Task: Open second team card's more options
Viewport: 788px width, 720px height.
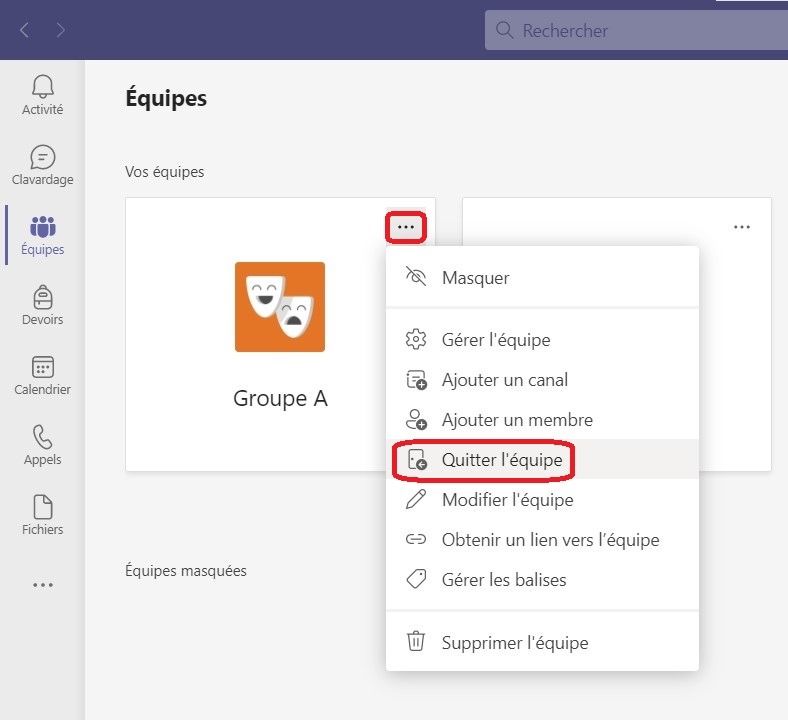Action: [x=741, y=227]
